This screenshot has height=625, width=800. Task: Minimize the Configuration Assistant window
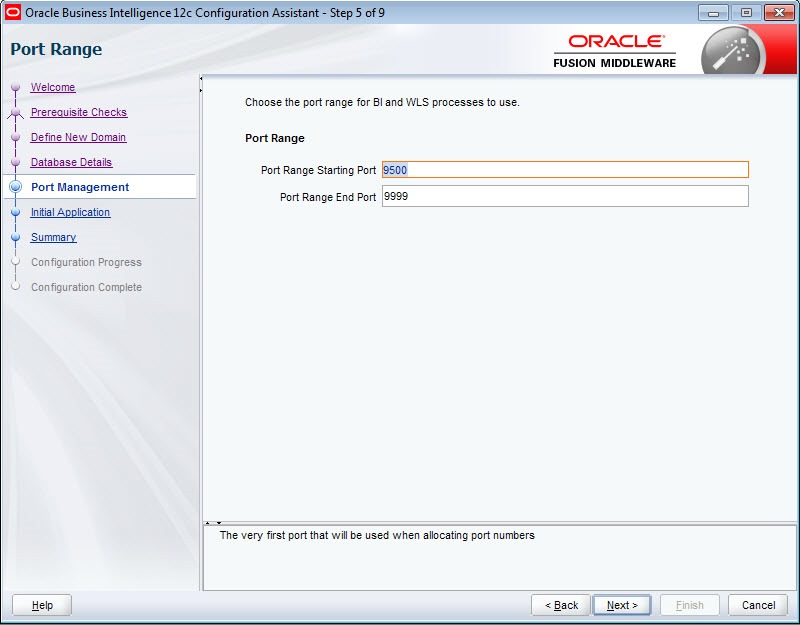[x=713, y=13]
